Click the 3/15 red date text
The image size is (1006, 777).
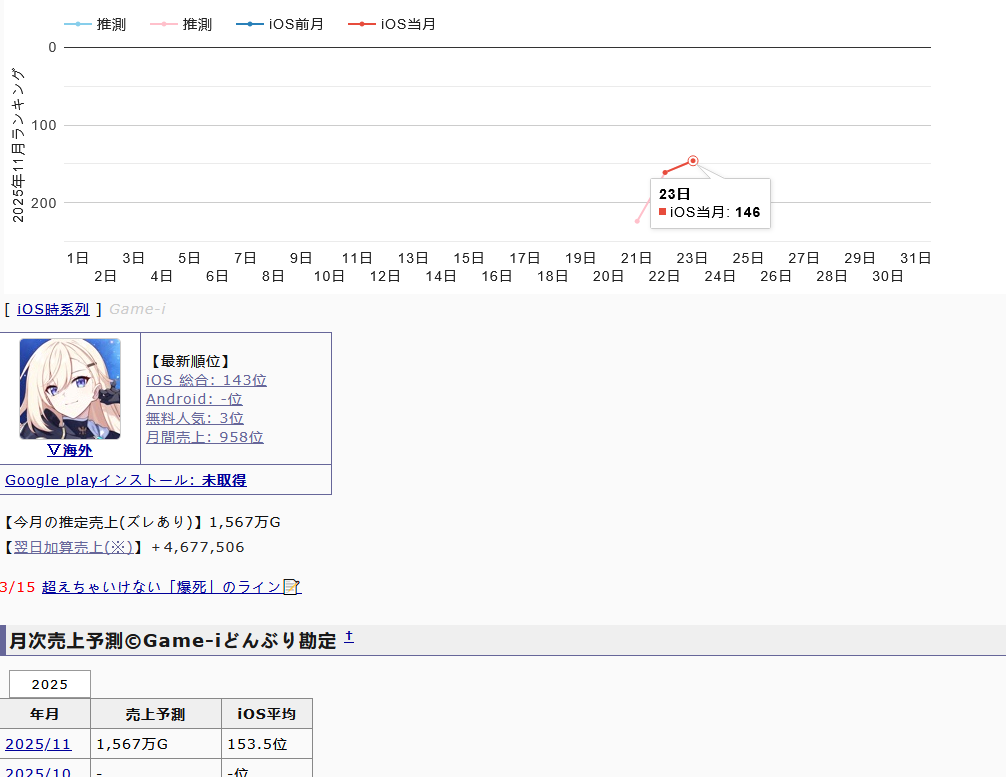click(x=18, y=587)
